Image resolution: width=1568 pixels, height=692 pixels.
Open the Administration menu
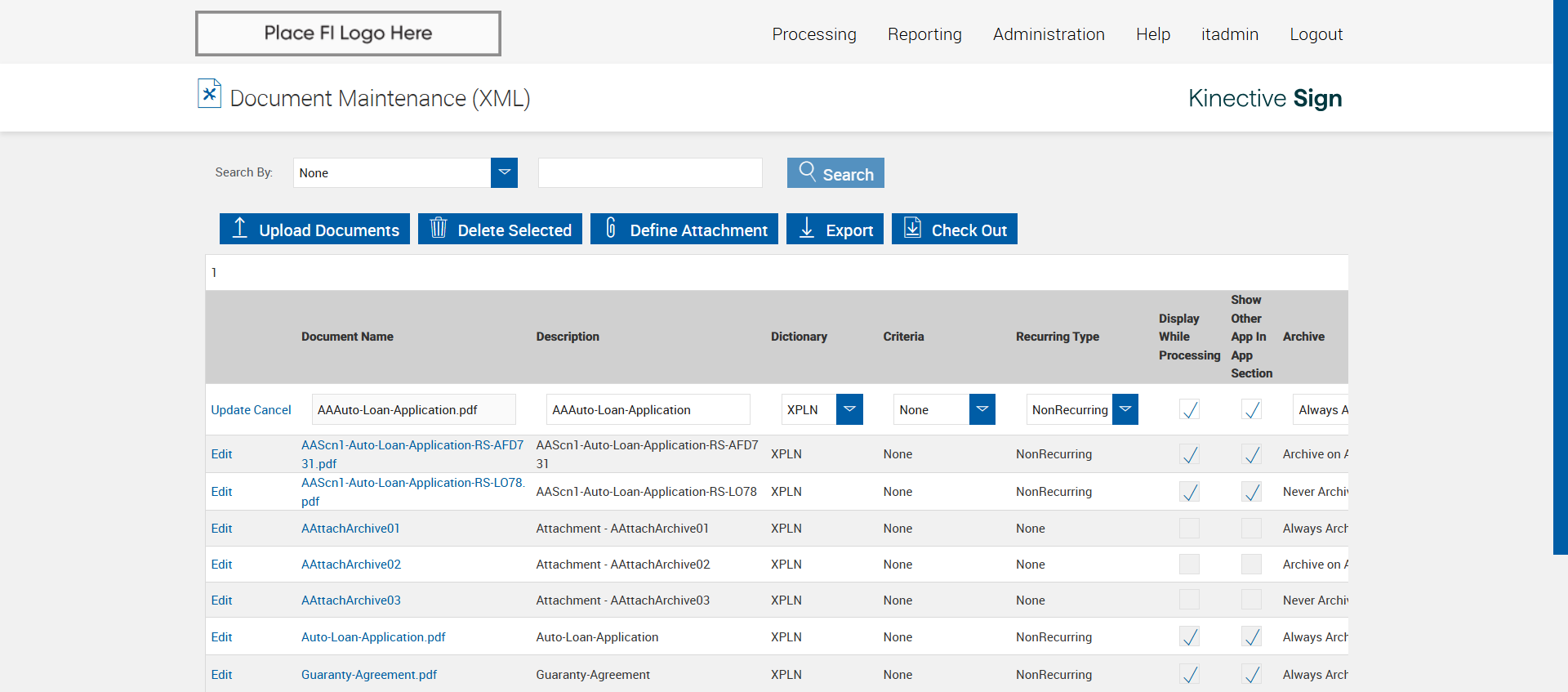click(x=1048, y=34)
